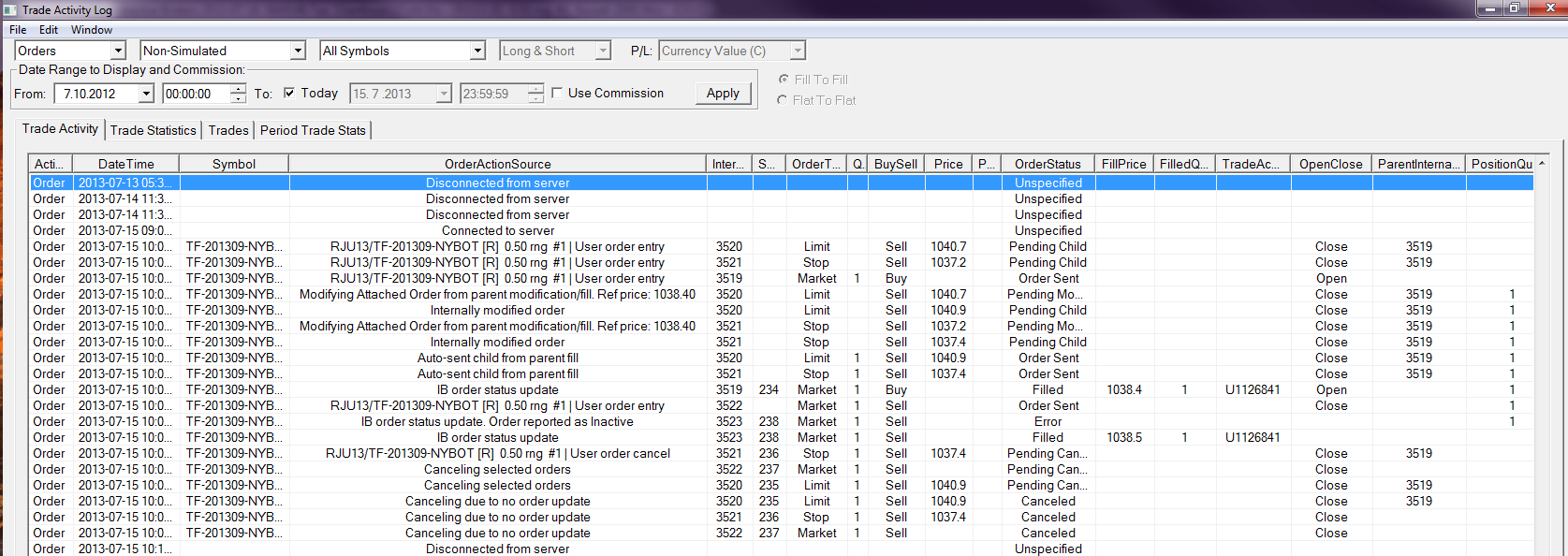
Task: Select the Flat To Flat radio button
Action: coord(783,100)
